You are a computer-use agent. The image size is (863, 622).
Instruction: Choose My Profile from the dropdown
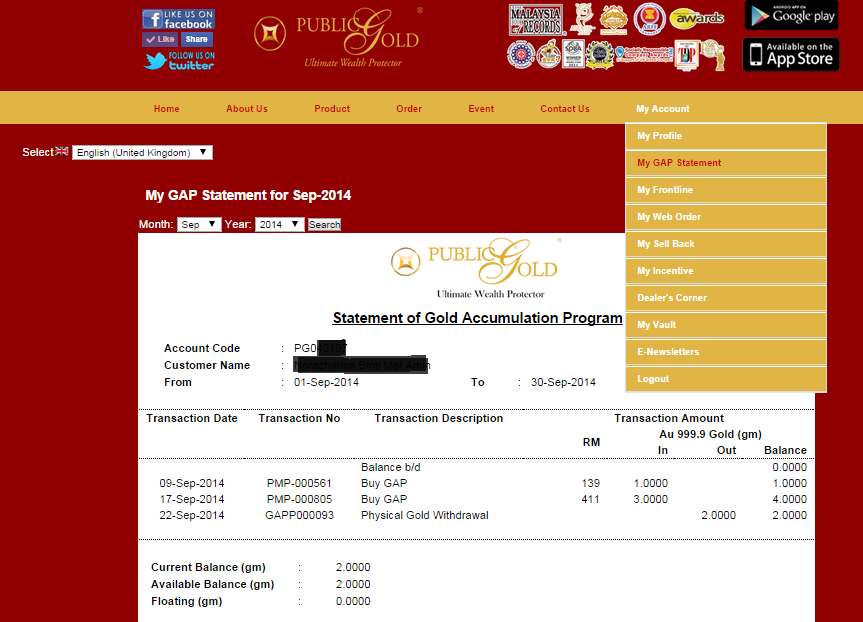pos(725,136)
